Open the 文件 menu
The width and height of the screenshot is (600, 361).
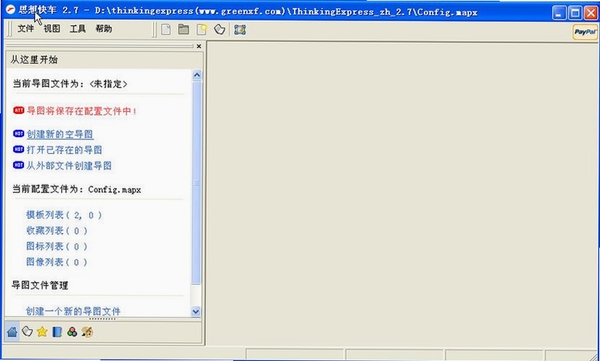pos(26,29)
